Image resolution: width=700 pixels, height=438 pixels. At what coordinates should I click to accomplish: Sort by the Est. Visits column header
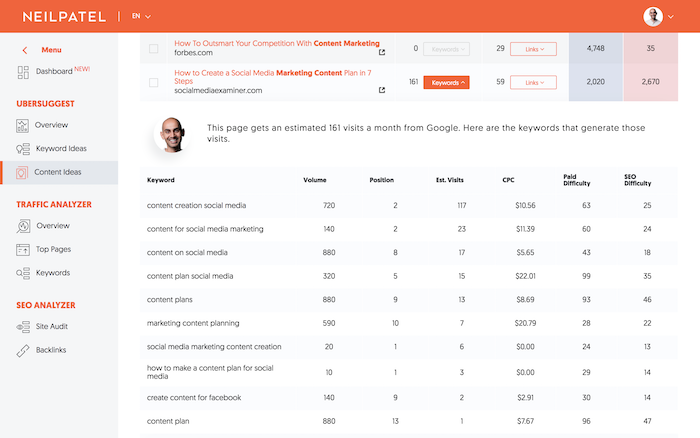point(450,180)
